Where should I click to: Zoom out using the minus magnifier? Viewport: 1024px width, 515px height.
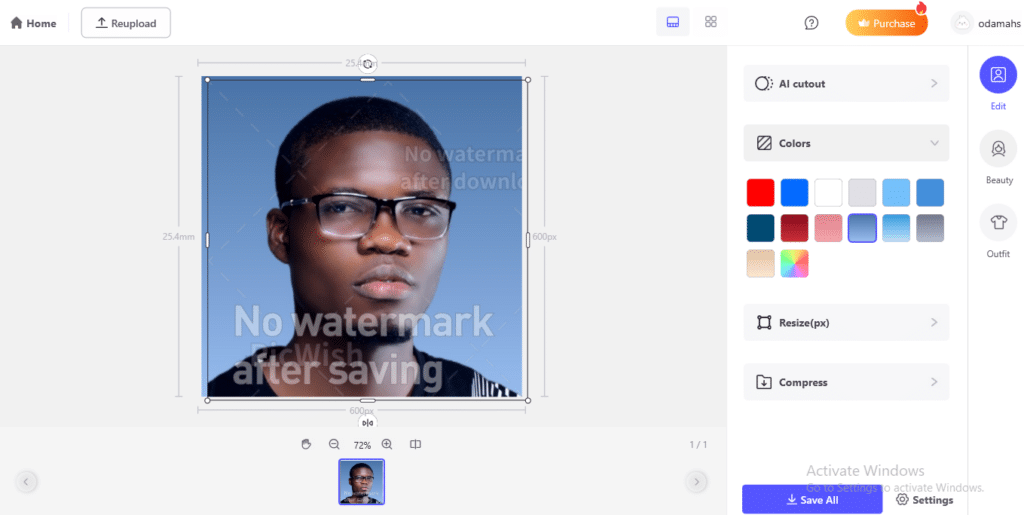coord(334,444)
